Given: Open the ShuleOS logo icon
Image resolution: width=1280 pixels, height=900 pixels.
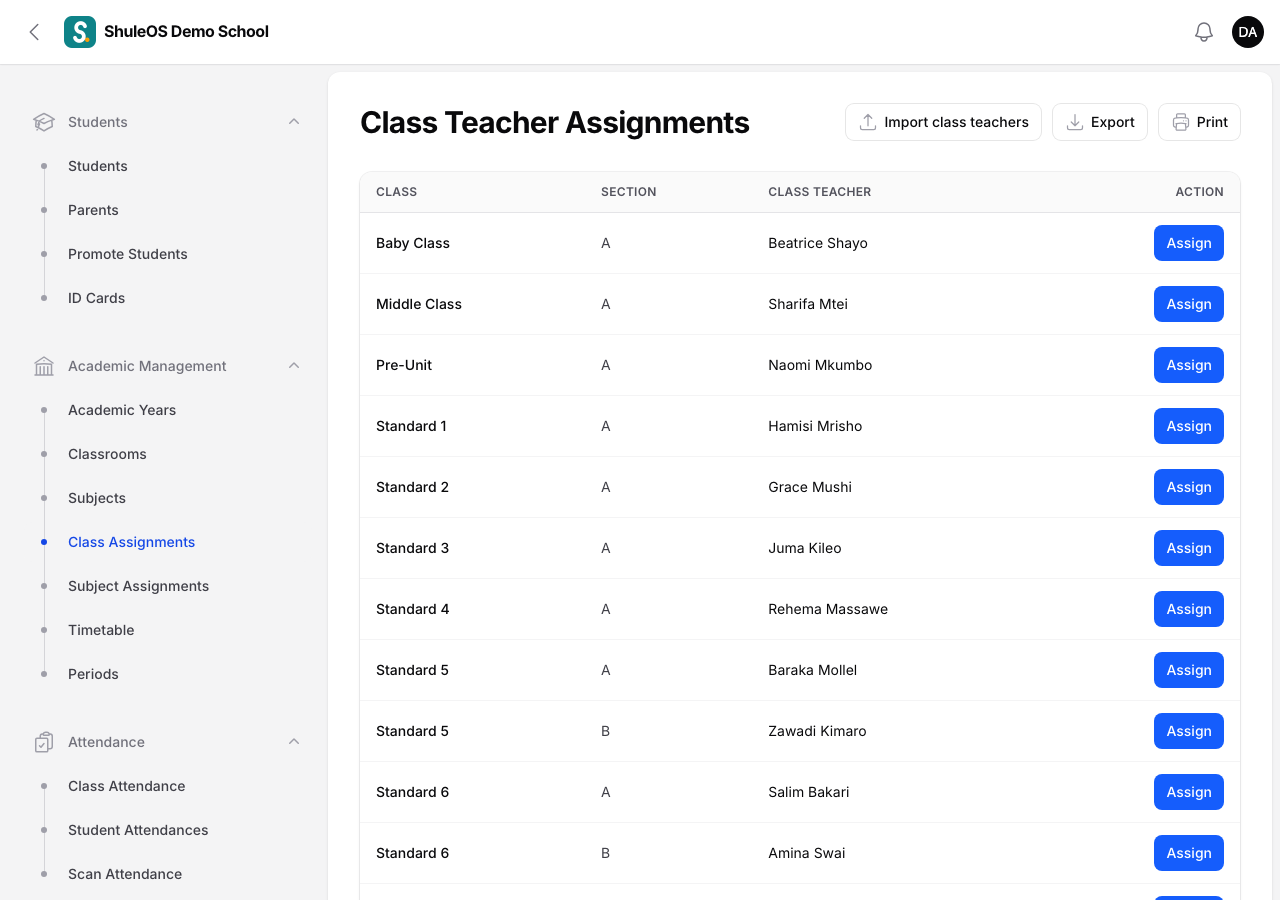Looking at the screenshot, I should (x=80, y=32).
